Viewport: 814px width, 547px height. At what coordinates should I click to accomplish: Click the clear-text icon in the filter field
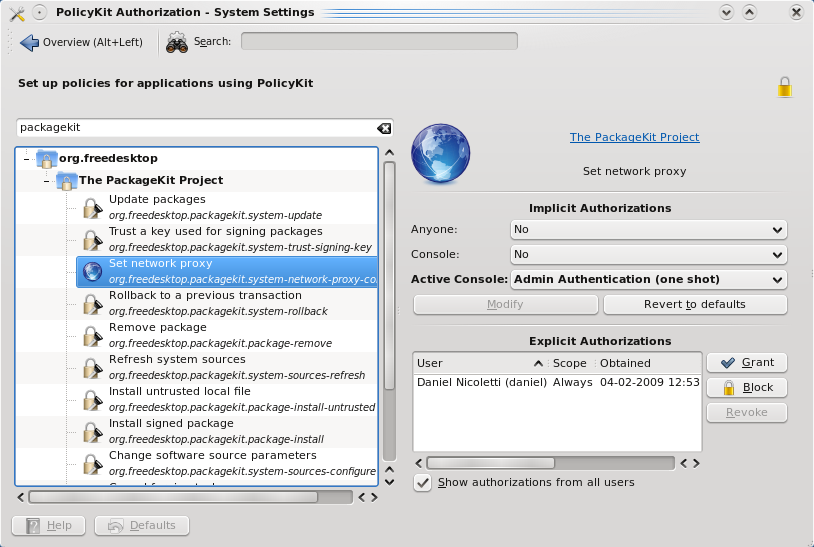coord(384,128)
